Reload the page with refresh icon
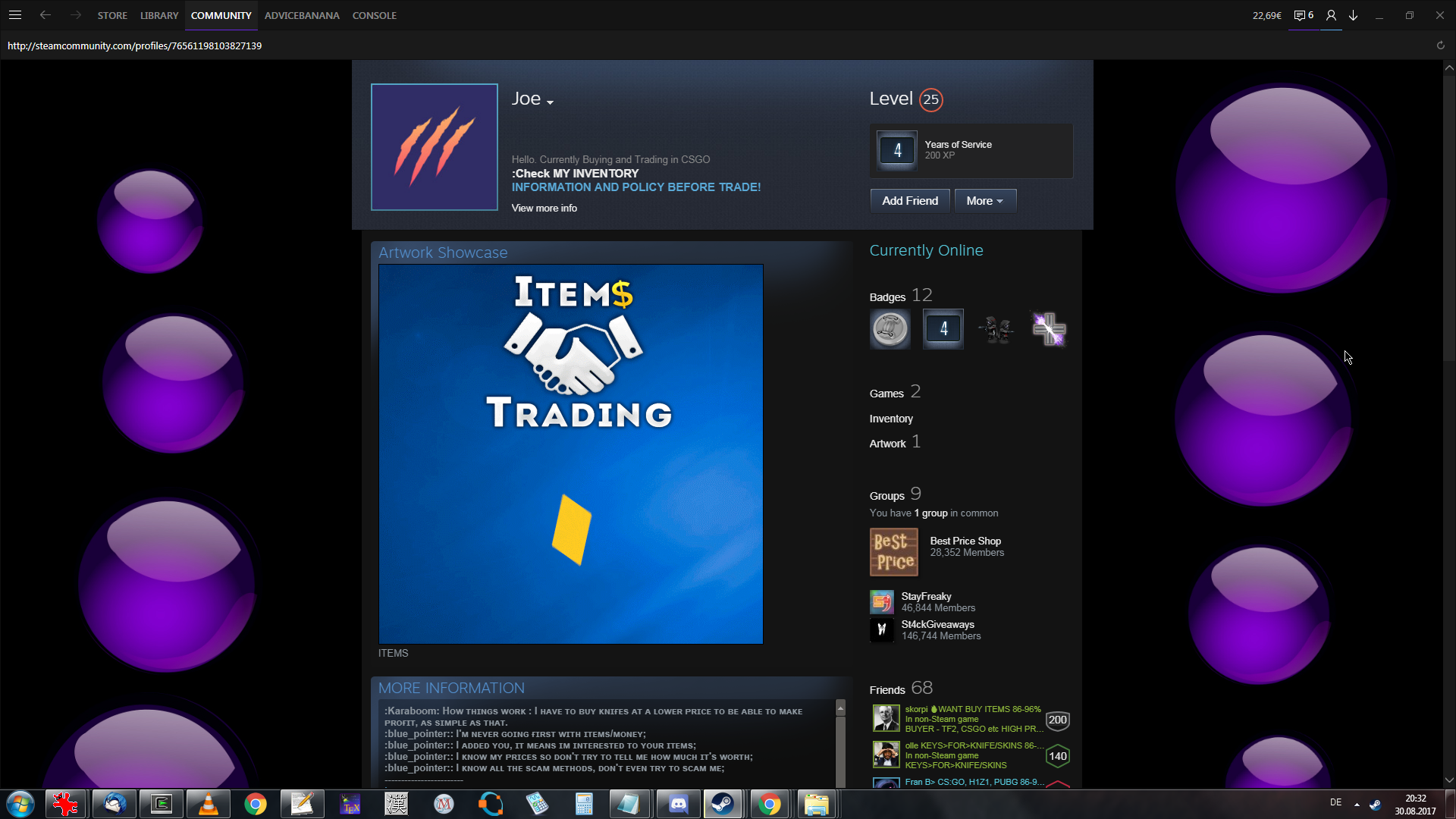The height and width of the screenshot is (819, 1456). tap(1440, 45)
